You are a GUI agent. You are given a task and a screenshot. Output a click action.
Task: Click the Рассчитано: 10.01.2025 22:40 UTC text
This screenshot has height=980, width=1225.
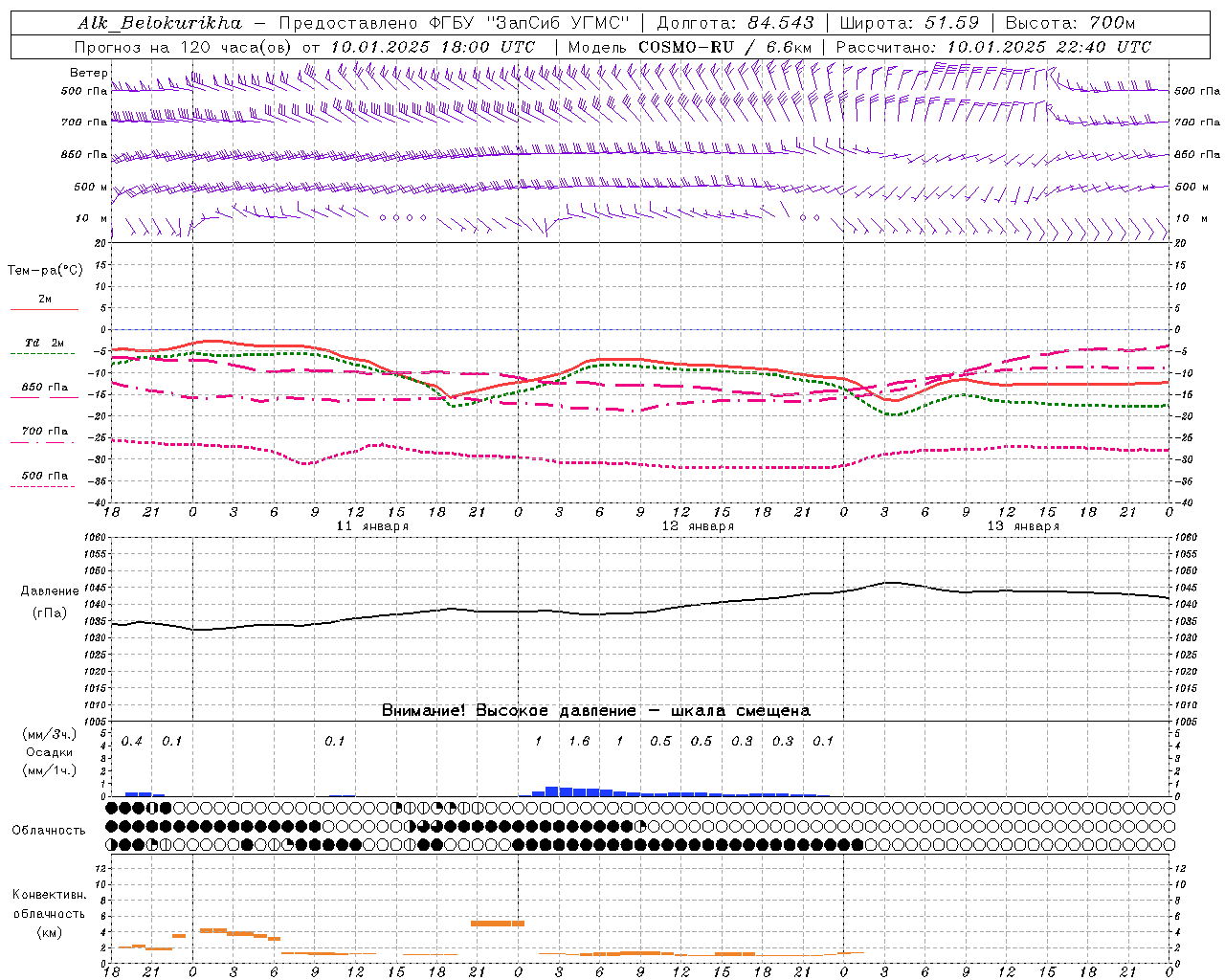(993, 47)
